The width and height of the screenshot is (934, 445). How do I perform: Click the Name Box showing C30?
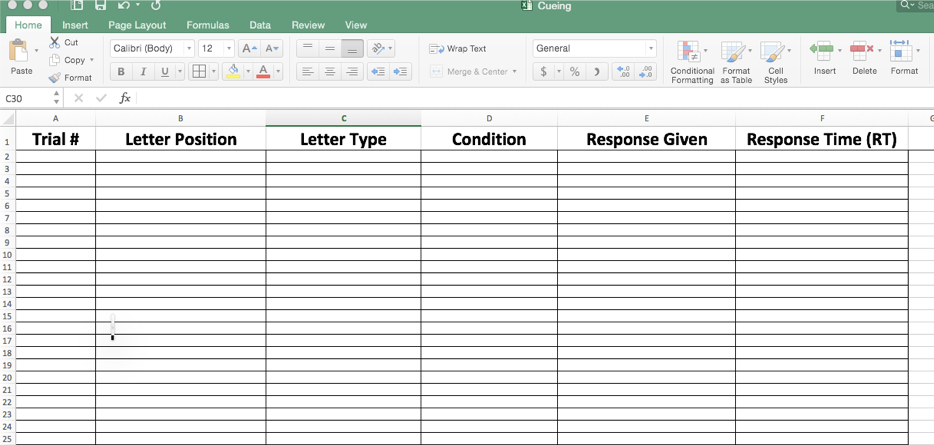27,98
